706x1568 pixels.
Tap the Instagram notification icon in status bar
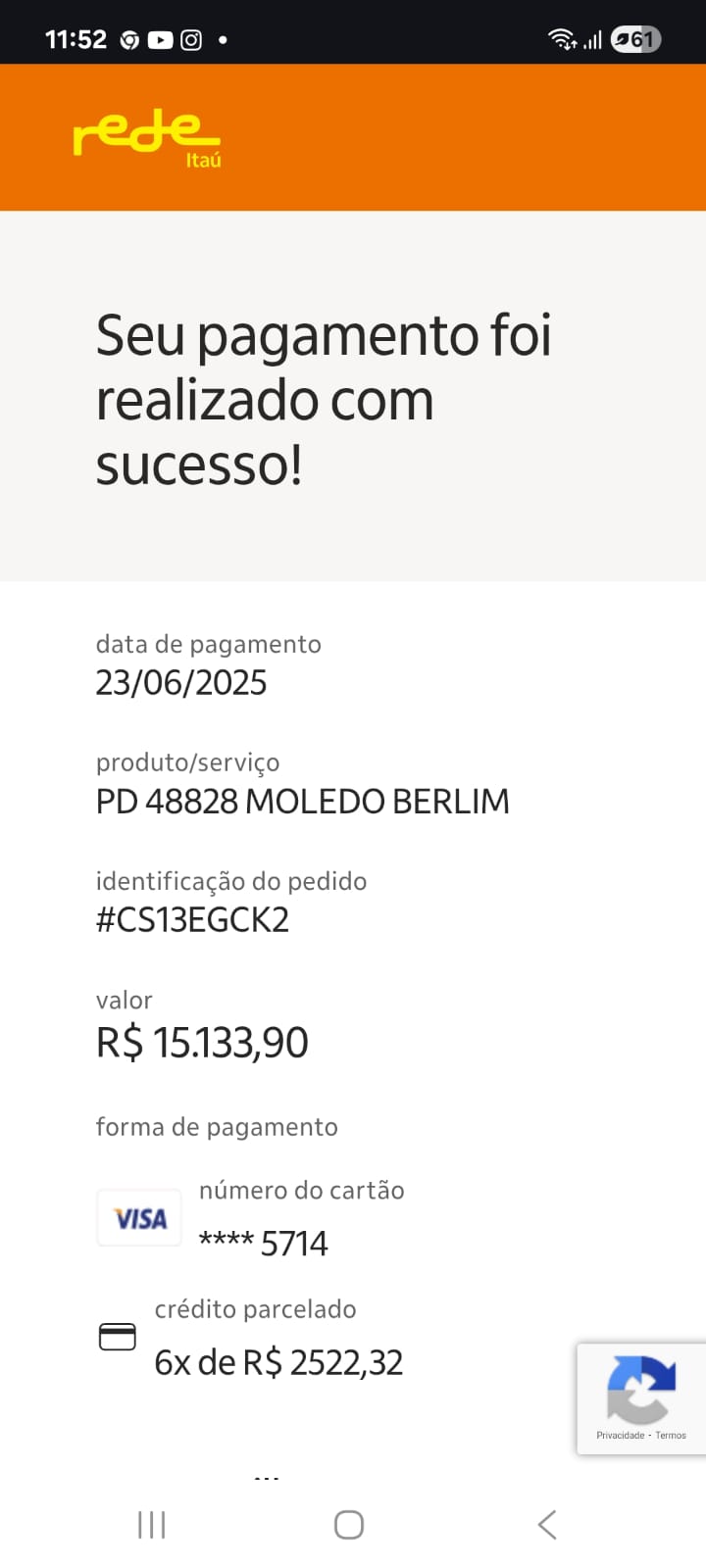[x=192, y=40]
